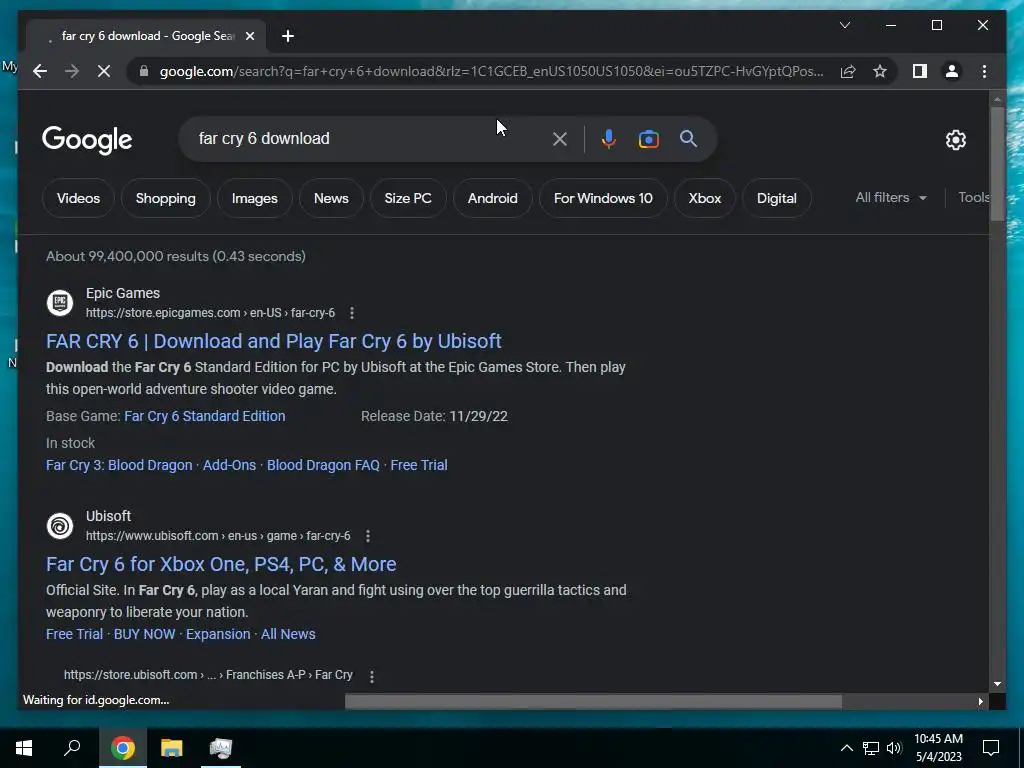1024x768 pixels.
Task: Open the BUY NOW sitelink
Action: coord(144,634)
